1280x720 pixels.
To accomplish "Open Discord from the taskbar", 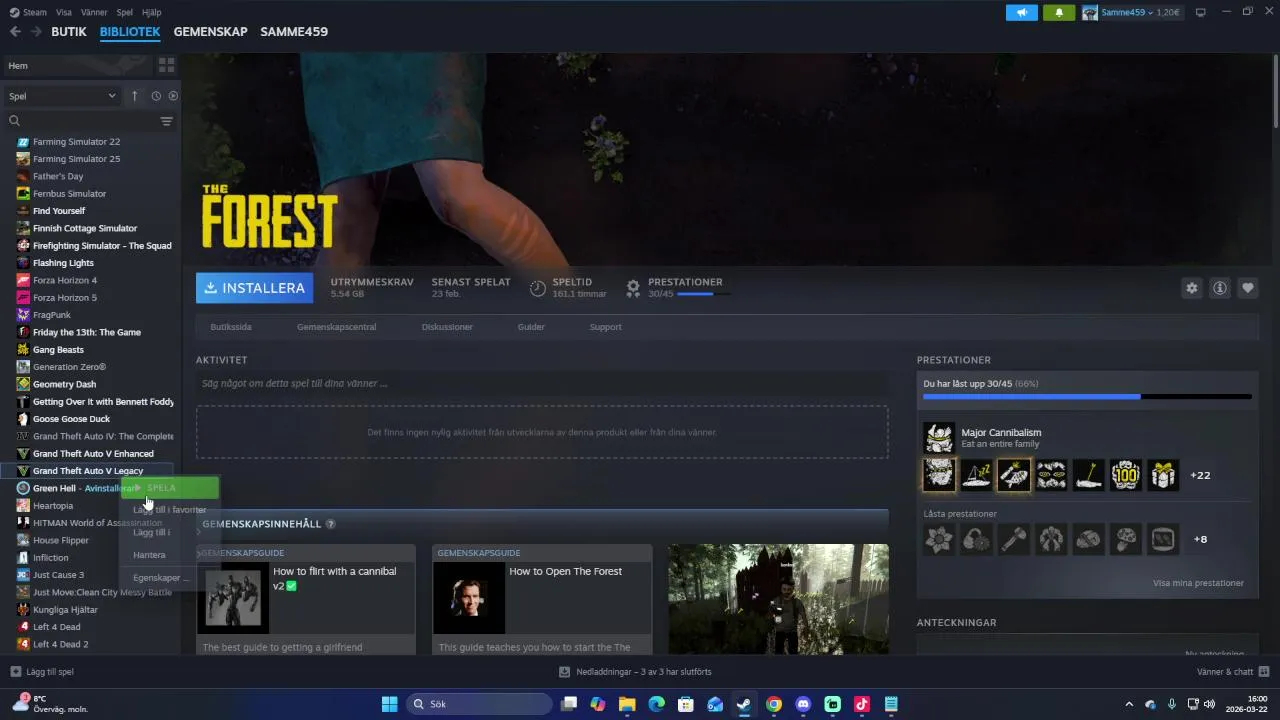I will pos(803,704).
